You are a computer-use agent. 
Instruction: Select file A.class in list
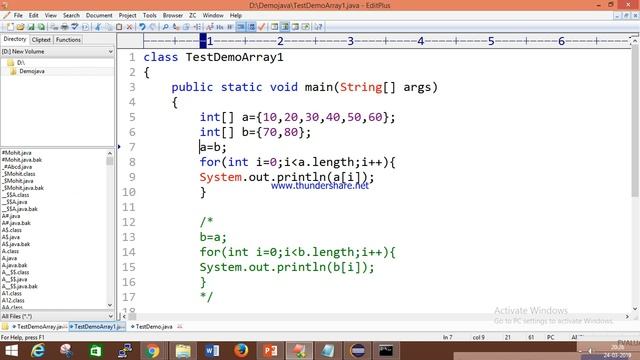pyautogui.click(x=10, y=251)
